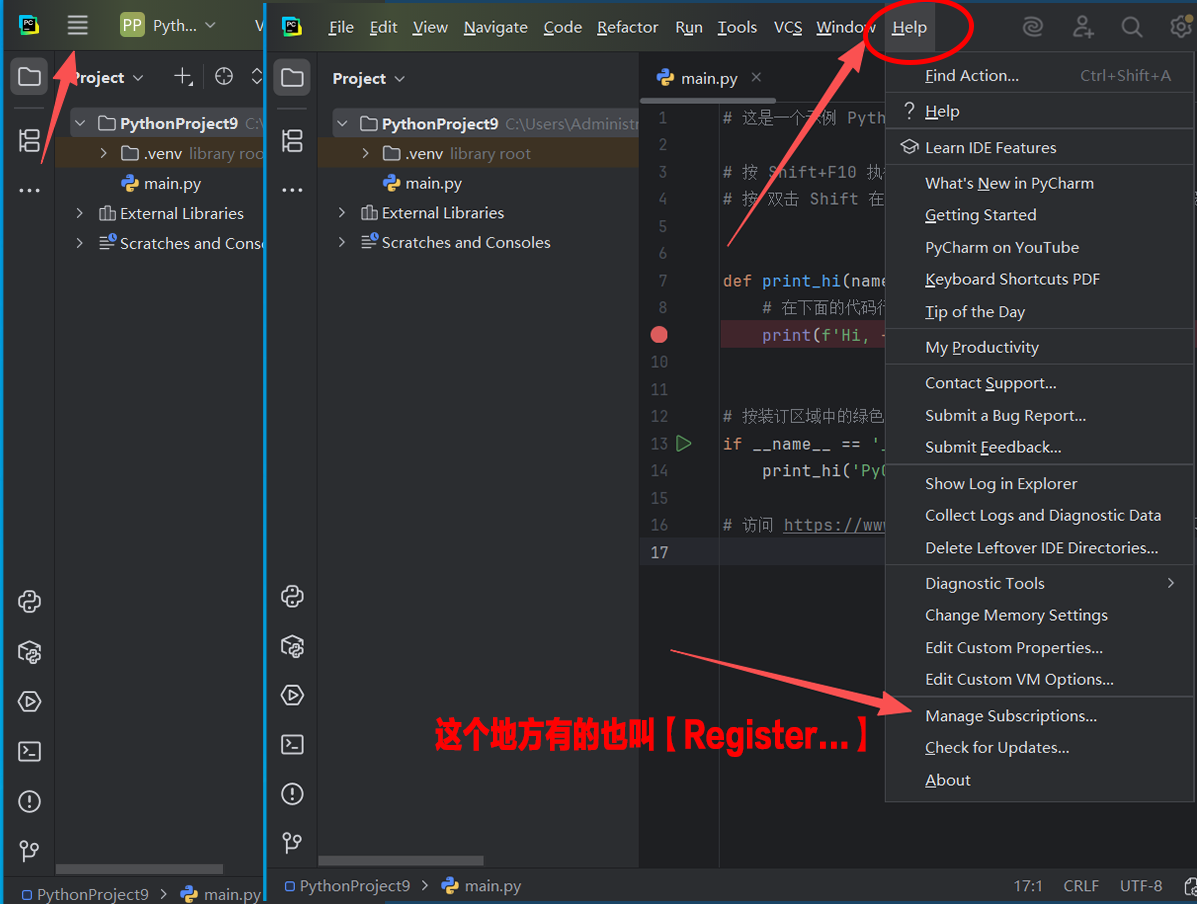The height and width of the screenshot is (904, 1197).
Task: Click CRLF line separator in status bar
Action: (1081, 886)
